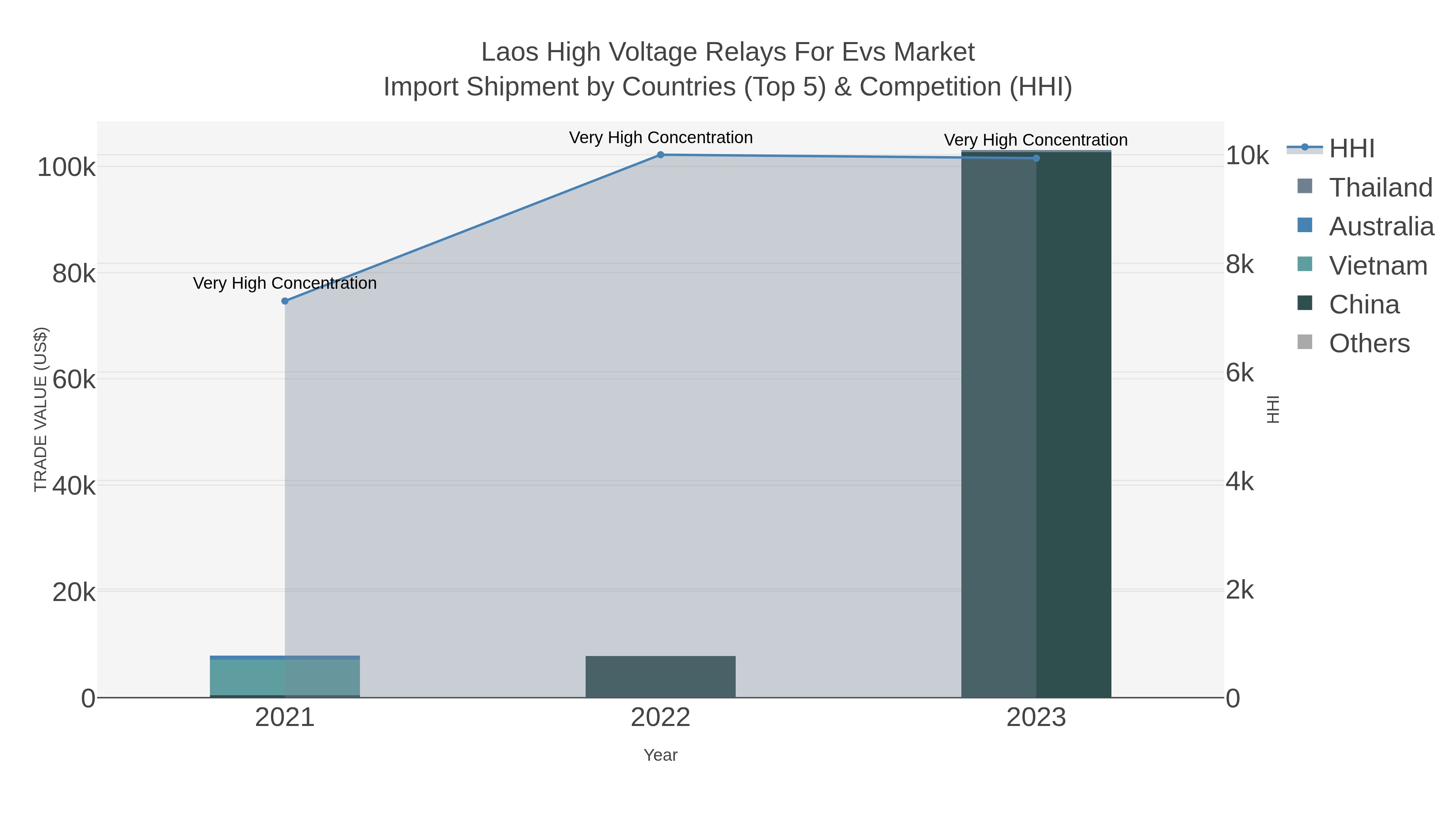Click the Australia blue color swatch

coord(1304,225)
